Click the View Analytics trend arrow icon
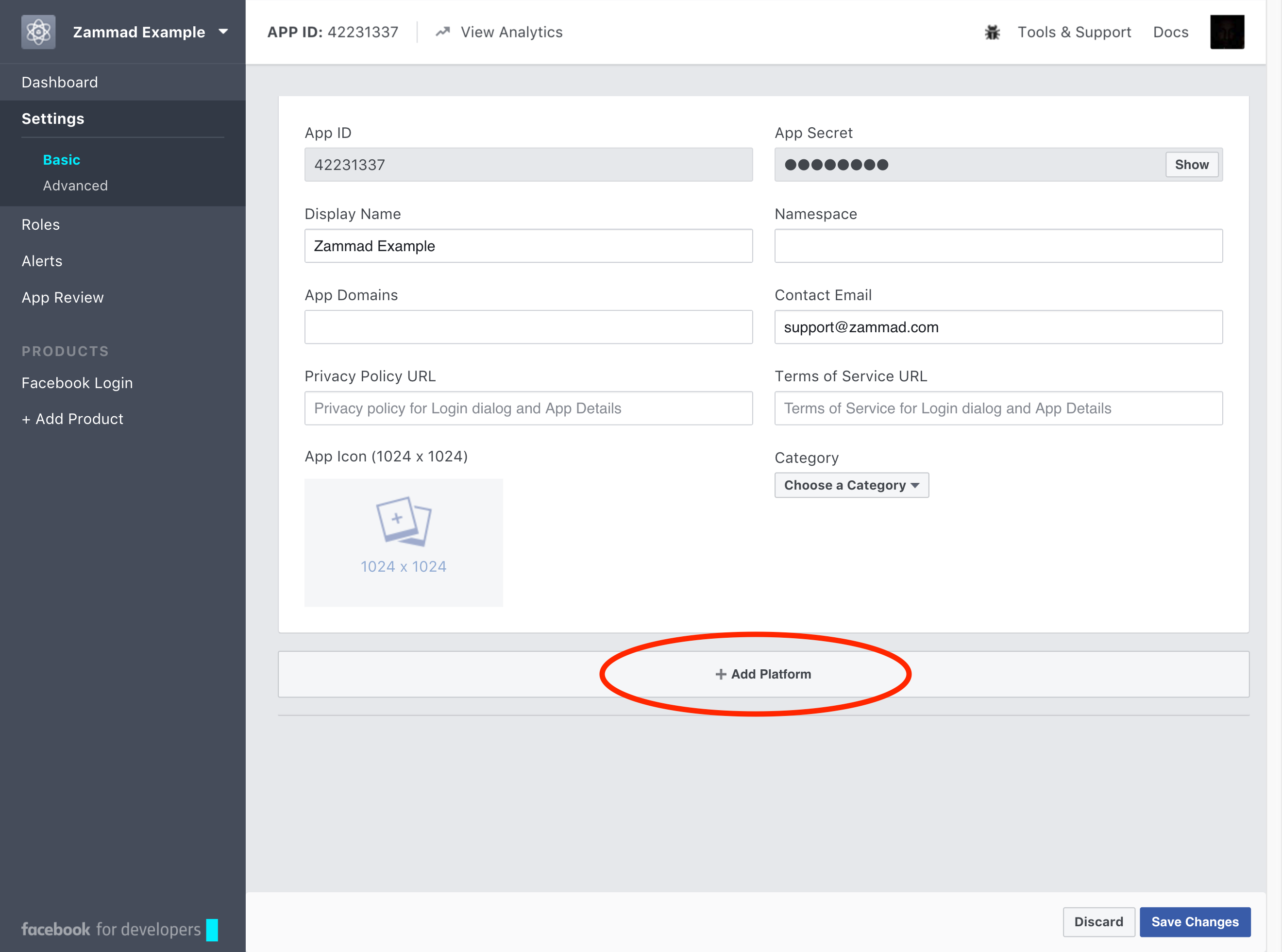This screenshot has width=1282, height=952. (x=442, y=32)
